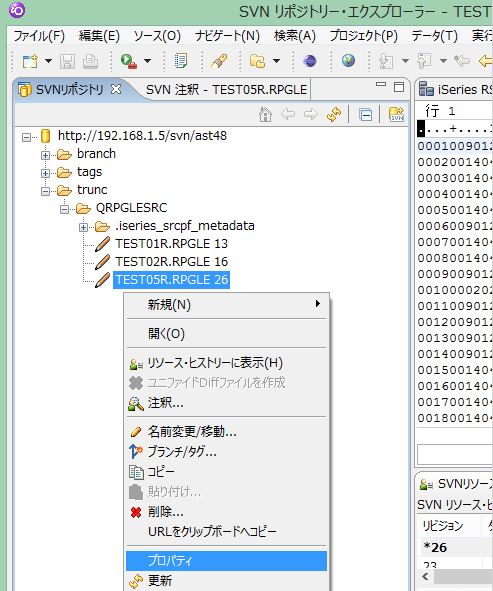Choose リソース・ヒストリーに表示(H)
The image size is (493, 591).
tap(227, 363)
